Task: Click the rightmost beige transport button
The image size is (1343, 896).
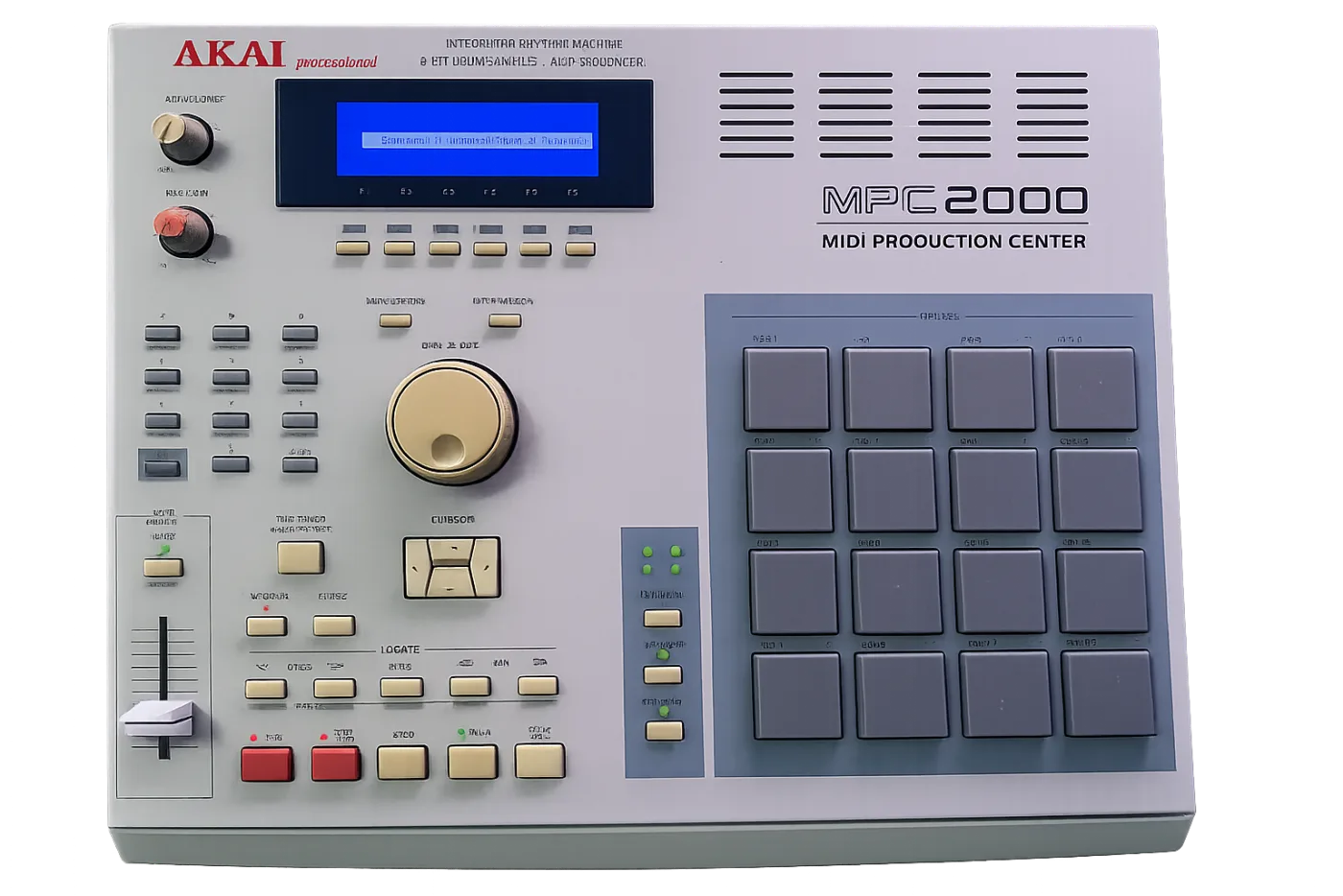Action: pyautogui.click(x=540, y=761)
